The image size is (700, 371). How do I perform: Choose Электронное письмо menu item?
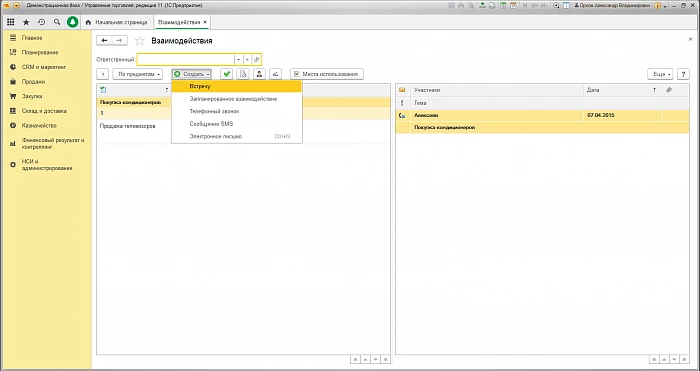[237, 137]
